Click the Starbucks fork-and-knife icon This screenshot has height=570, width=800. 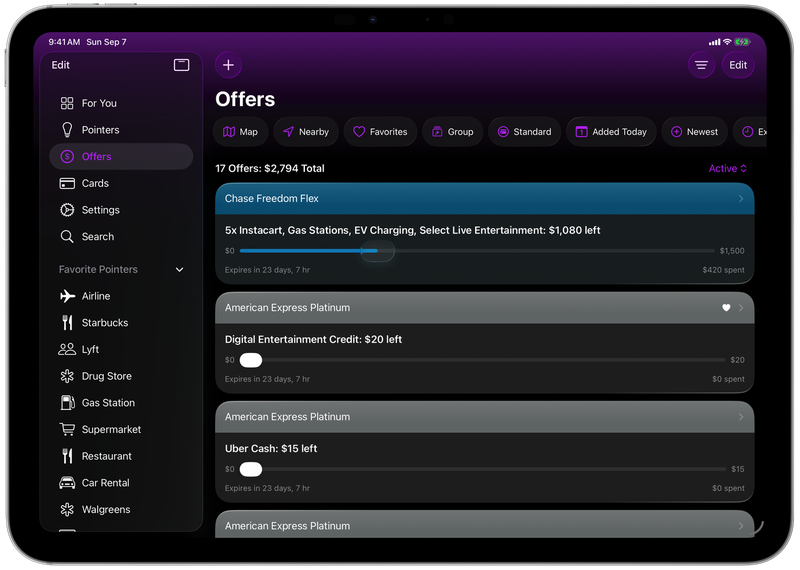click(x=67, y=323)
